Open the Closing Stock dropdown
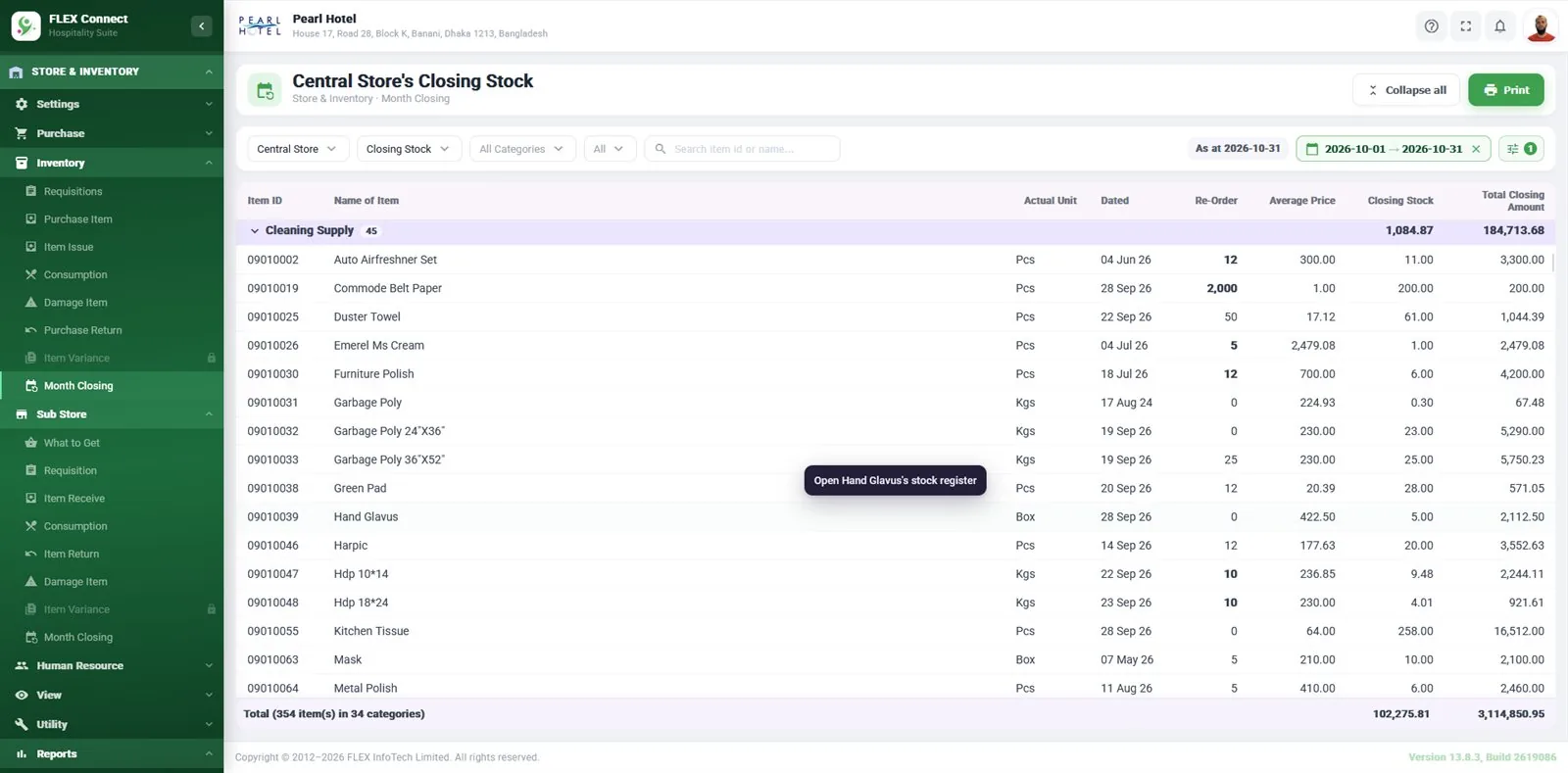Viewport: 1568px width, 773px height. click(408, 149)
